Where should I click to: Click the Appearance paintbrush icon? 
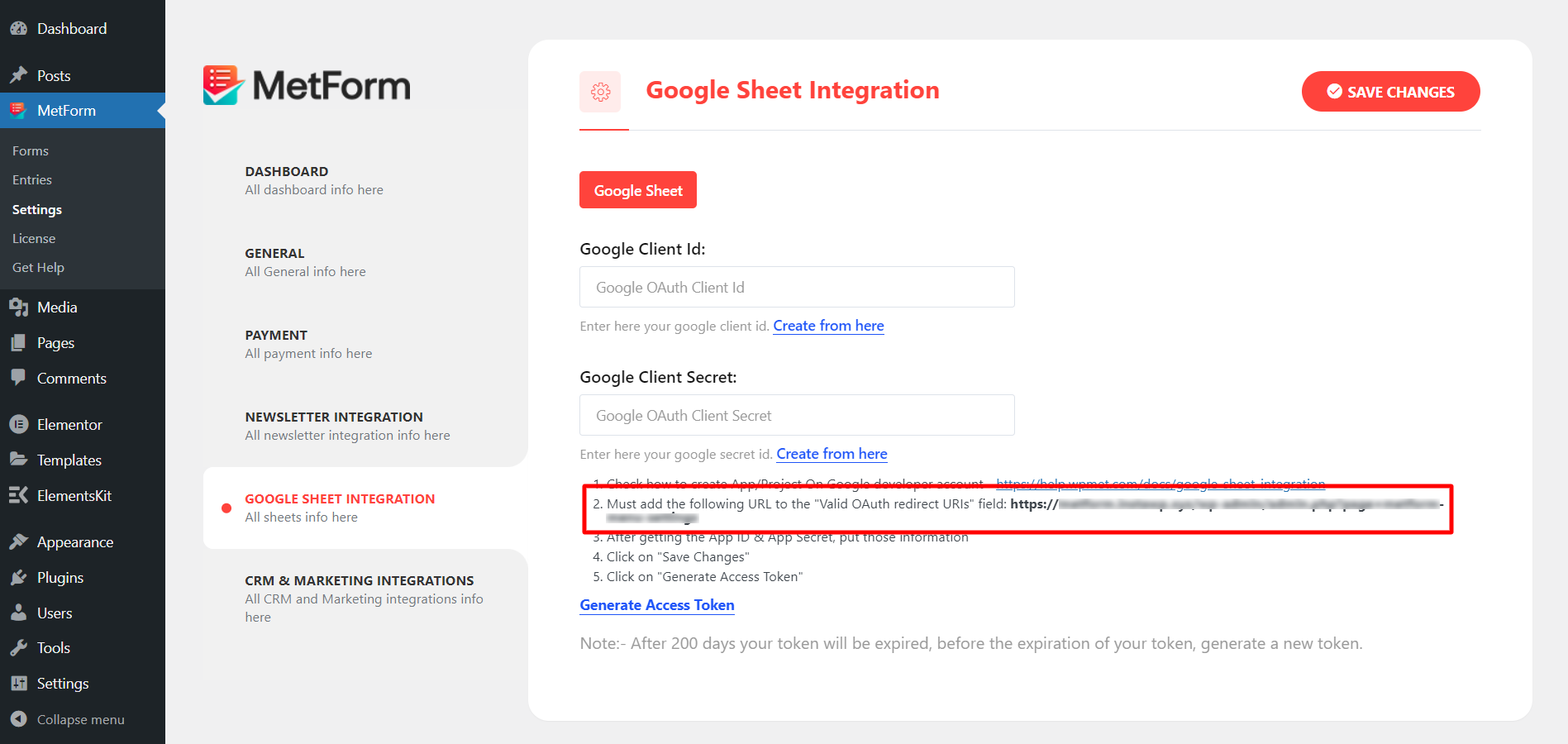18,541
